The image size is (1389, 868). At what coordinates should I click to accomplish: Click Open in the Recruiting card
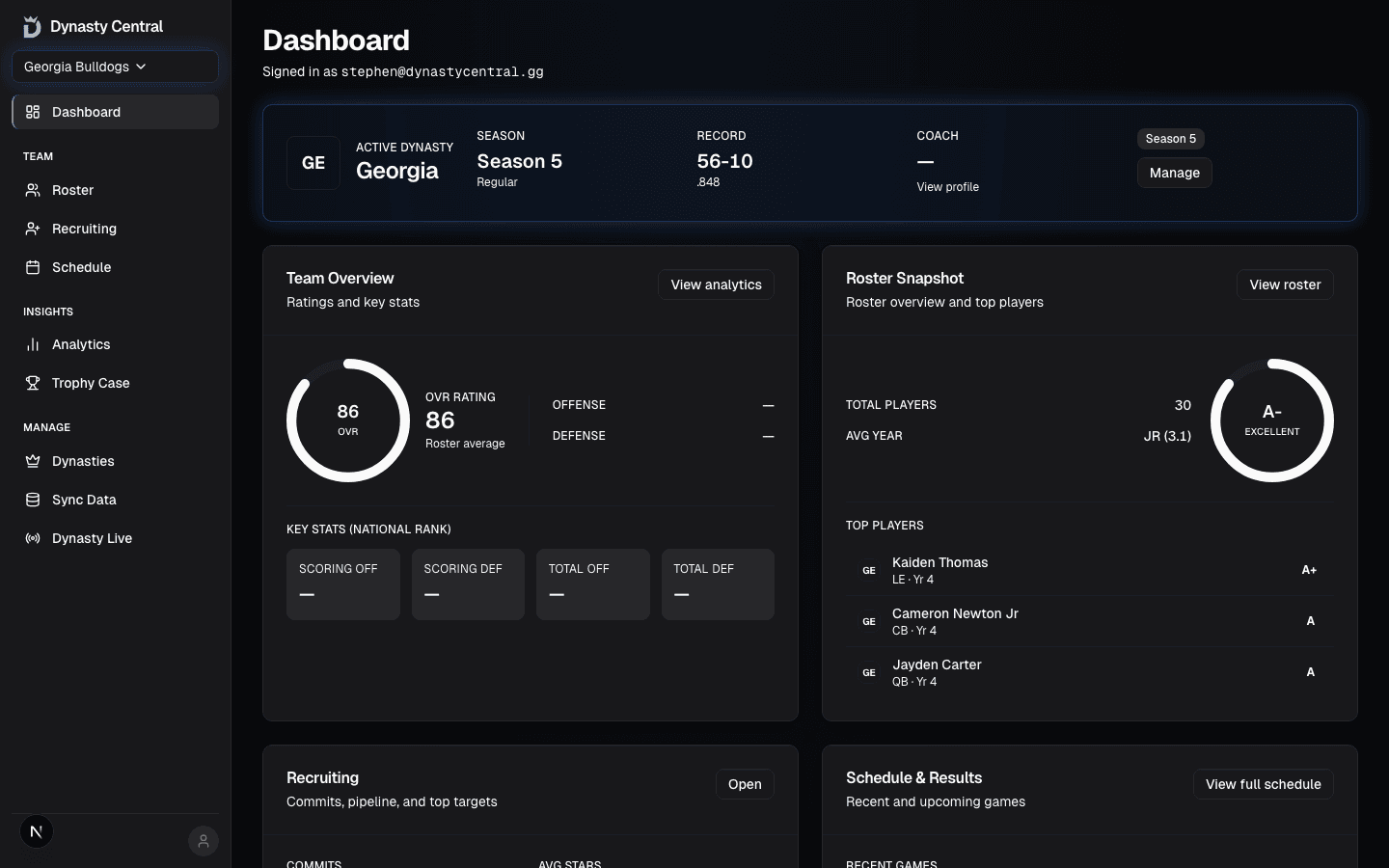(745, 784)
